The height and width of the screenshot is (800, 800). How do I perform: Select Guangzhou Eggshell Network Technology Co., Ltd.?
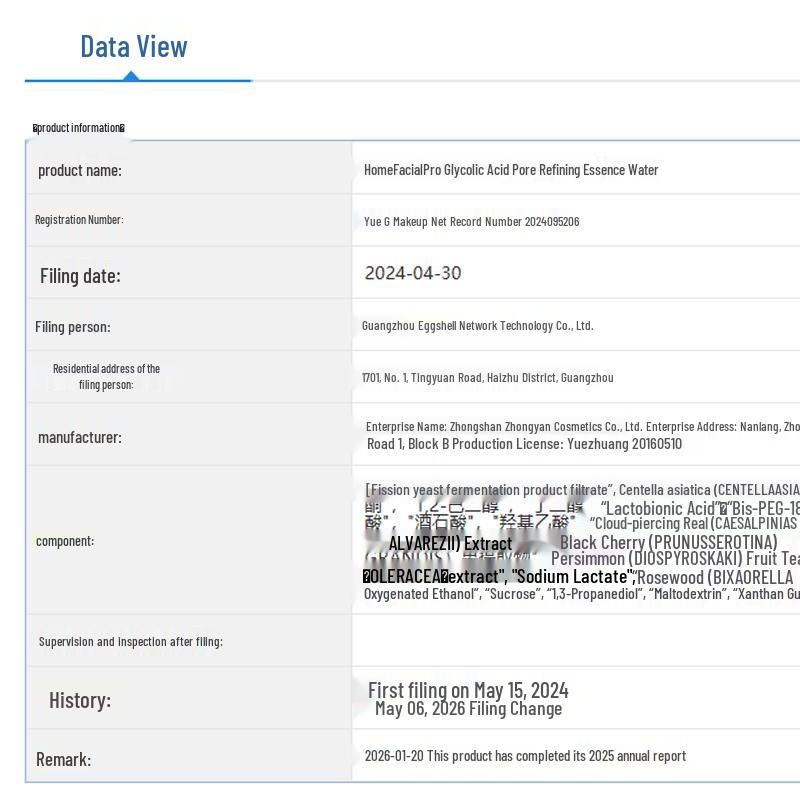coord(478,326)
